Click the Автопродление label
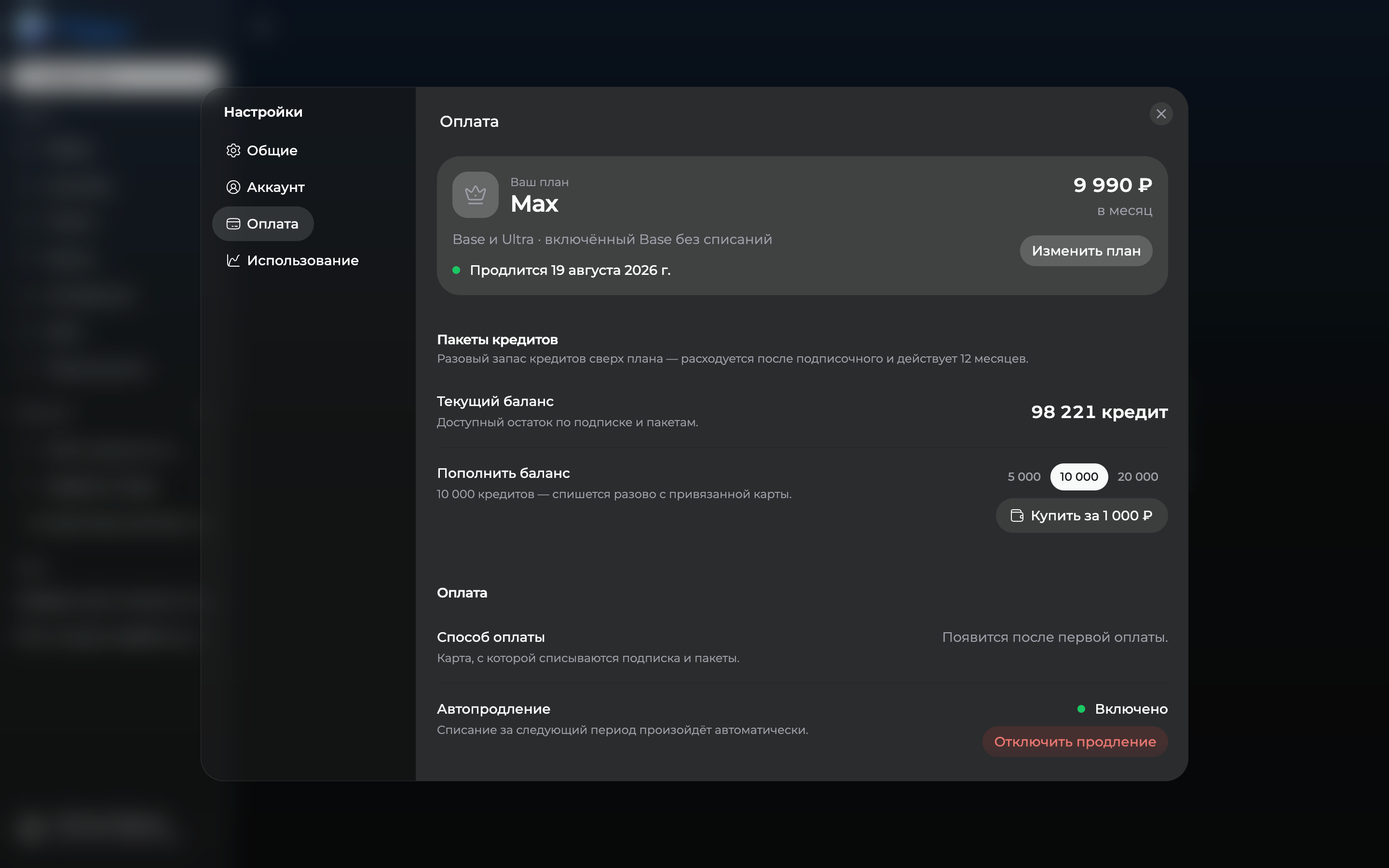Screen dimensions: 1389x868 click(x=493, y=709)
